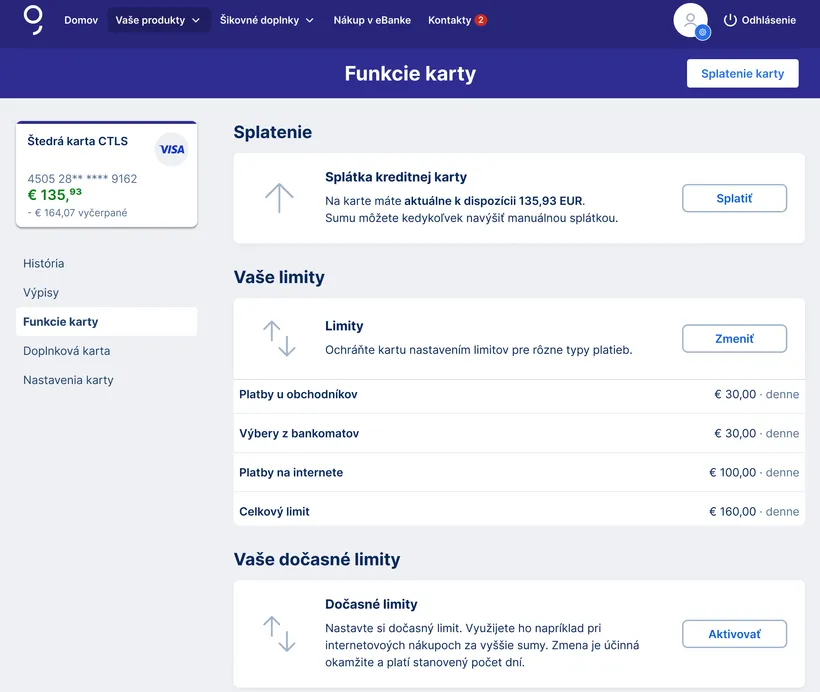Open the História sidebar section
The image size is (820, 692).
(44, 264)
